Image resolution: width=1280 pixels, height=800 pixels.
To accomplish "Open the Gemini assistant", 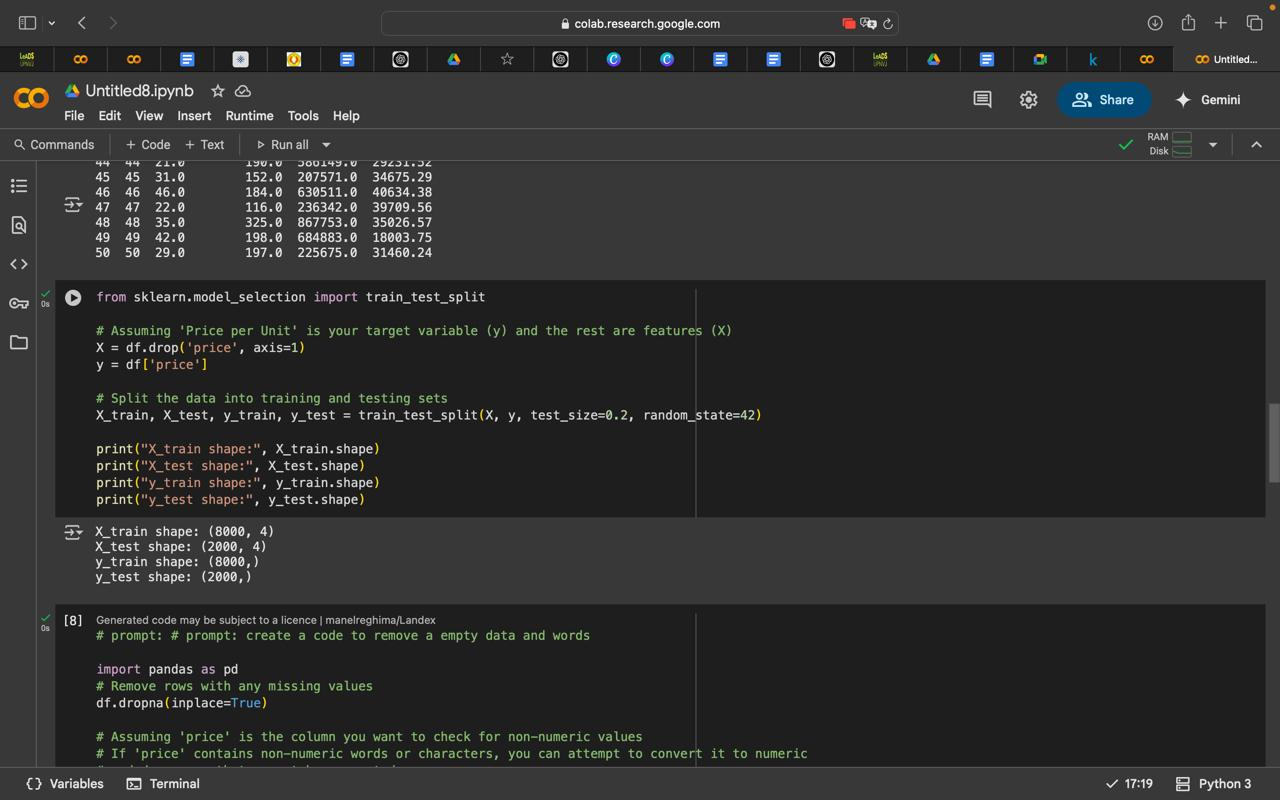I will 1208,99.
